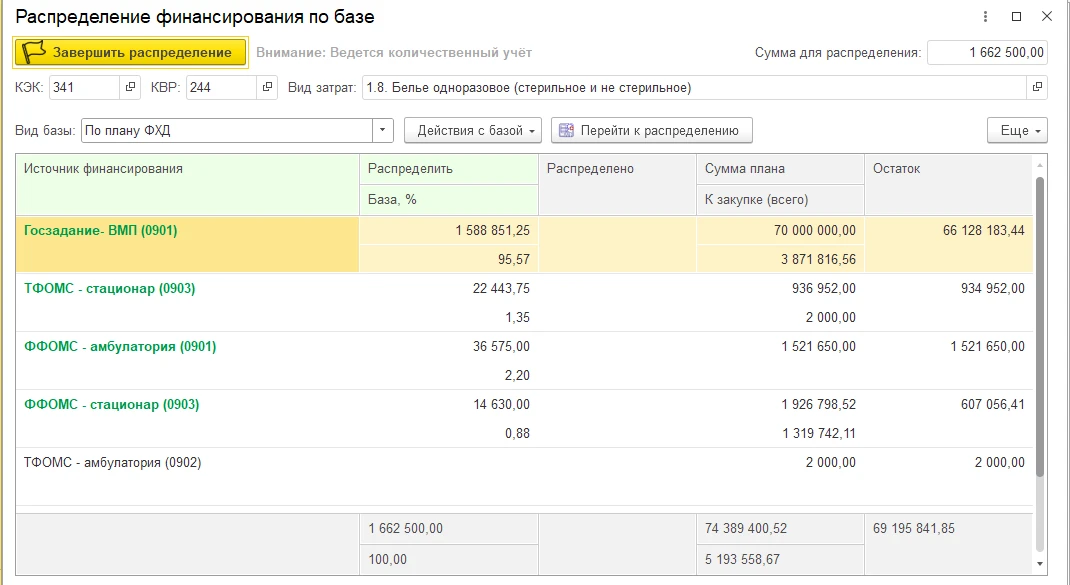Click the 1 588 851,25 distribution cell
1070x585 pixels.
[x=449, y=231]
